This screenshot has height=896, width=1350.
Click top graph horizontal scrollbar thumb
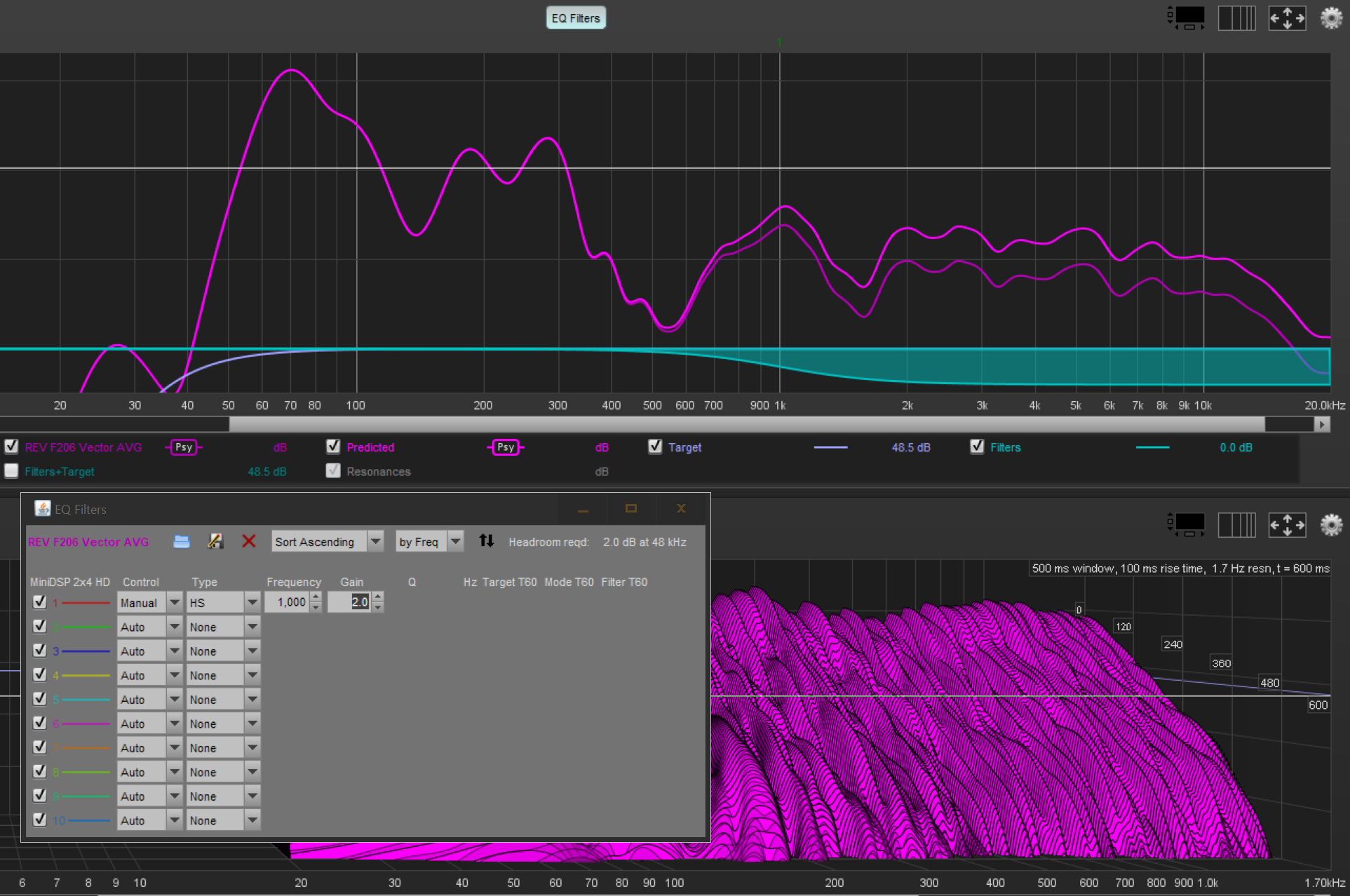click(747, 424)
